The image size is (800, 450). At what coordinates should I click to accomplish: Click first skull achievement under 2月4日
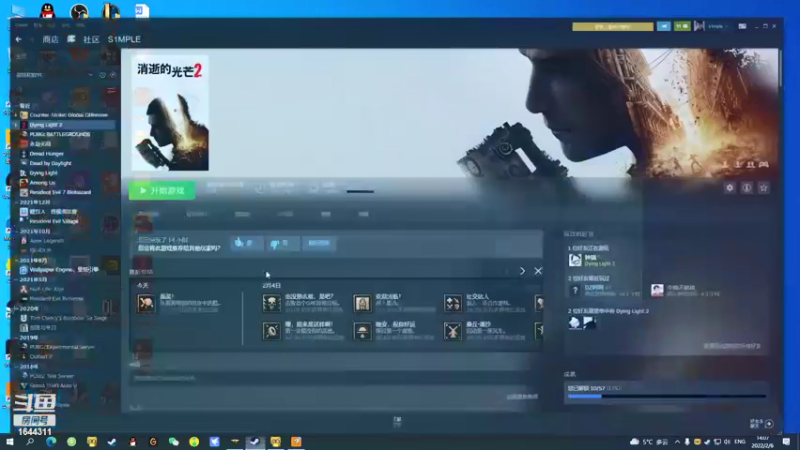tap(271, 303)
